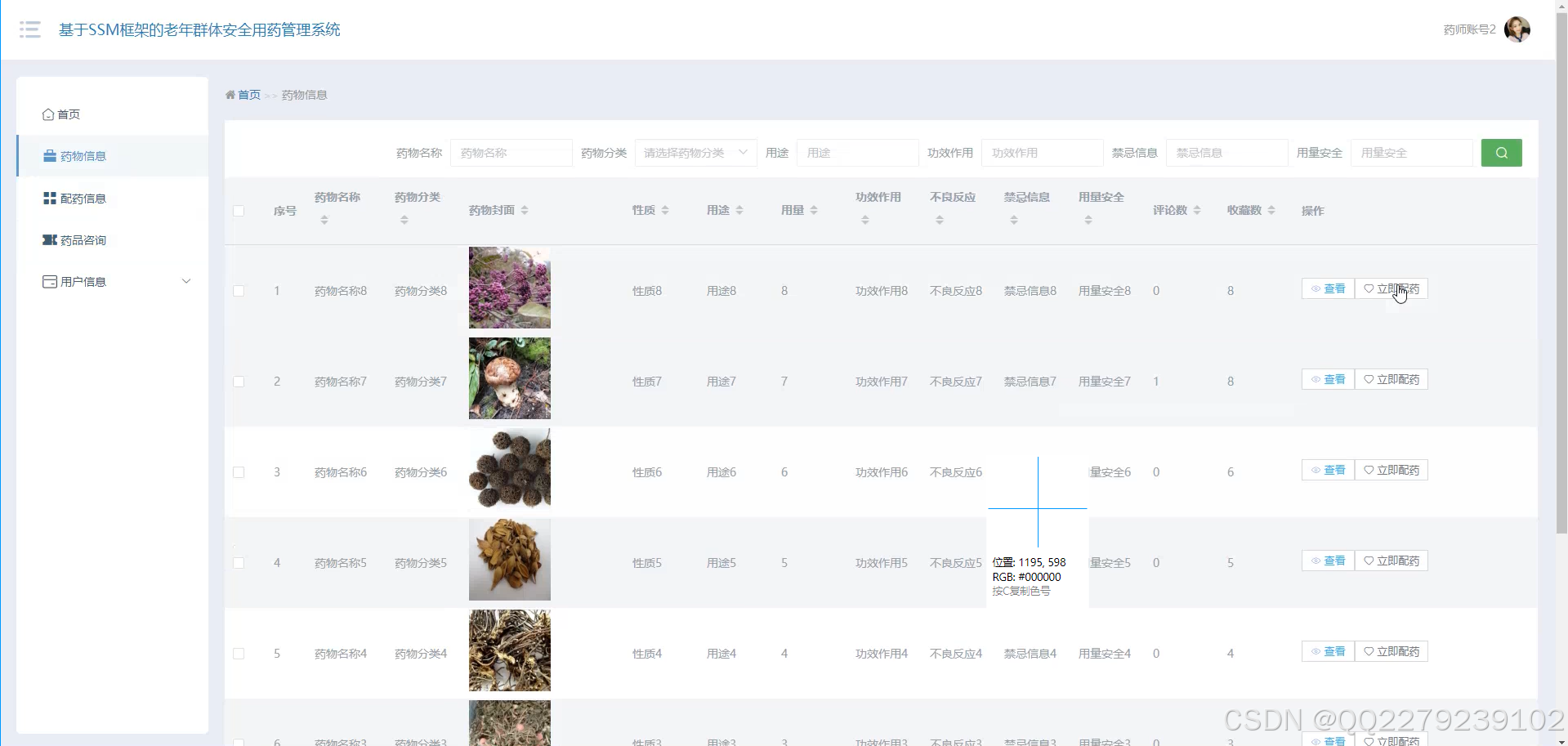Tick the select-all header checkbox
This screenshot has height=746, width=1568.
pos(239,211)
